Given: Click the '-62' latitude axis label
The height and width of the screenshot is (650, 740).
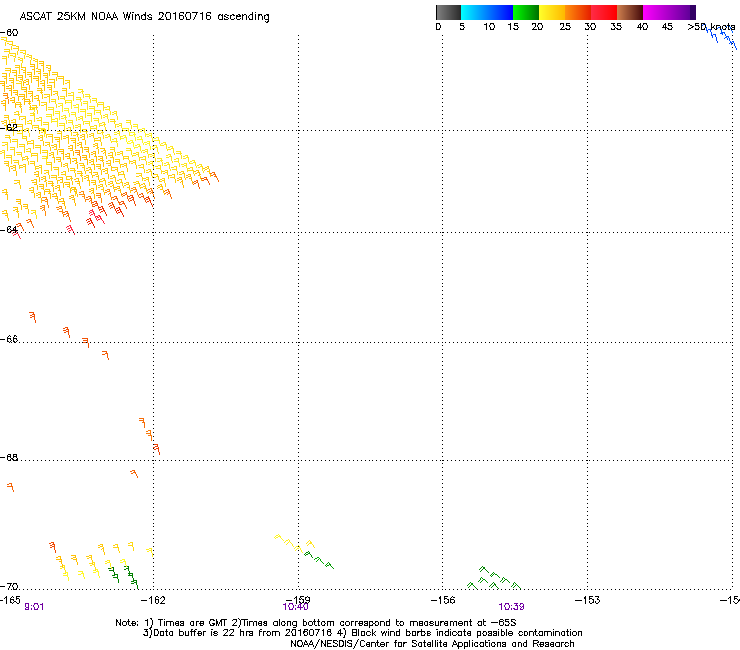Looking at the screenshot, I should 9,127.
